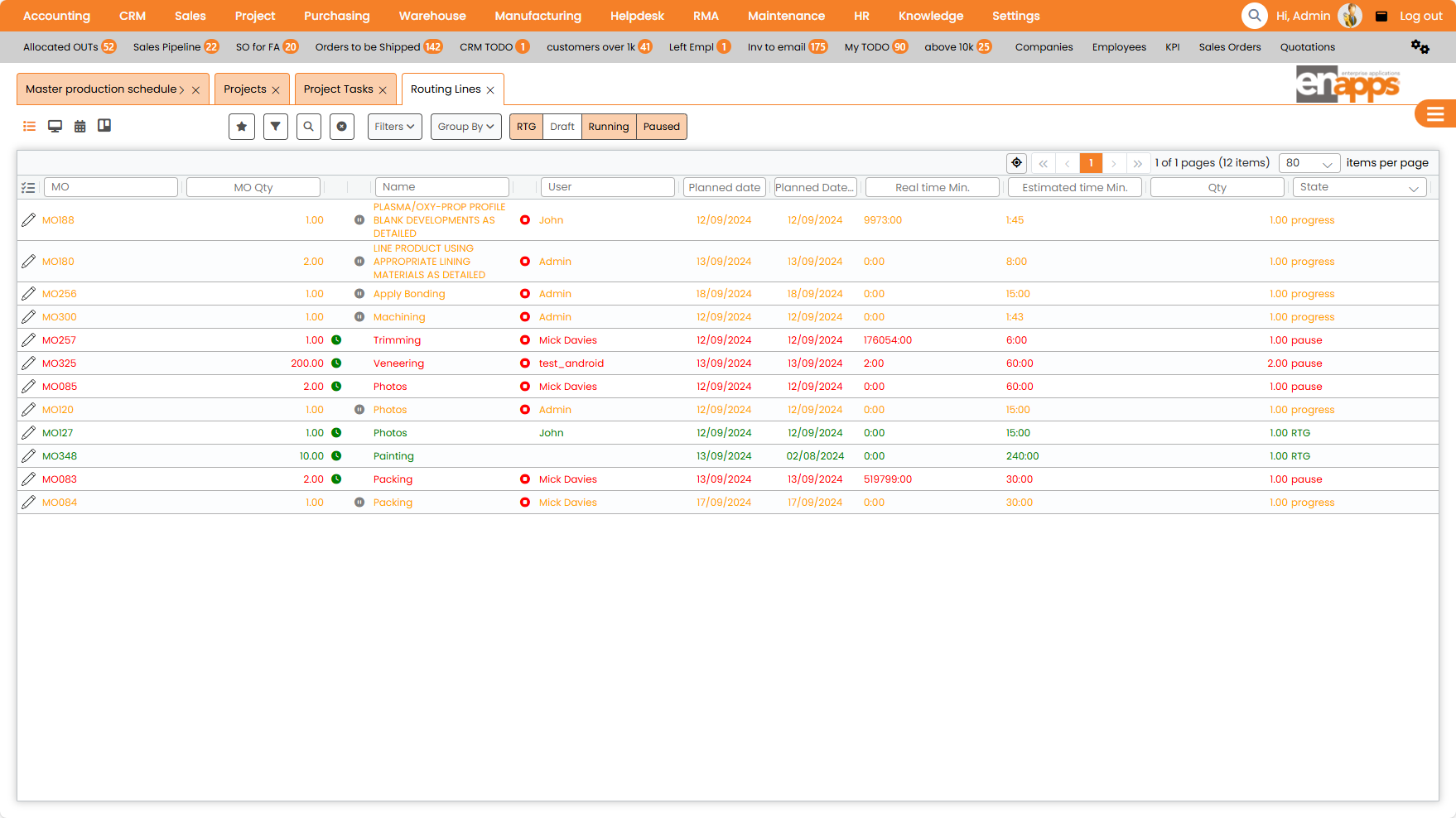Viewport: 1456px width, 818px height.
Task: Click the star favorites icon
Action: [x=241, y=126]
